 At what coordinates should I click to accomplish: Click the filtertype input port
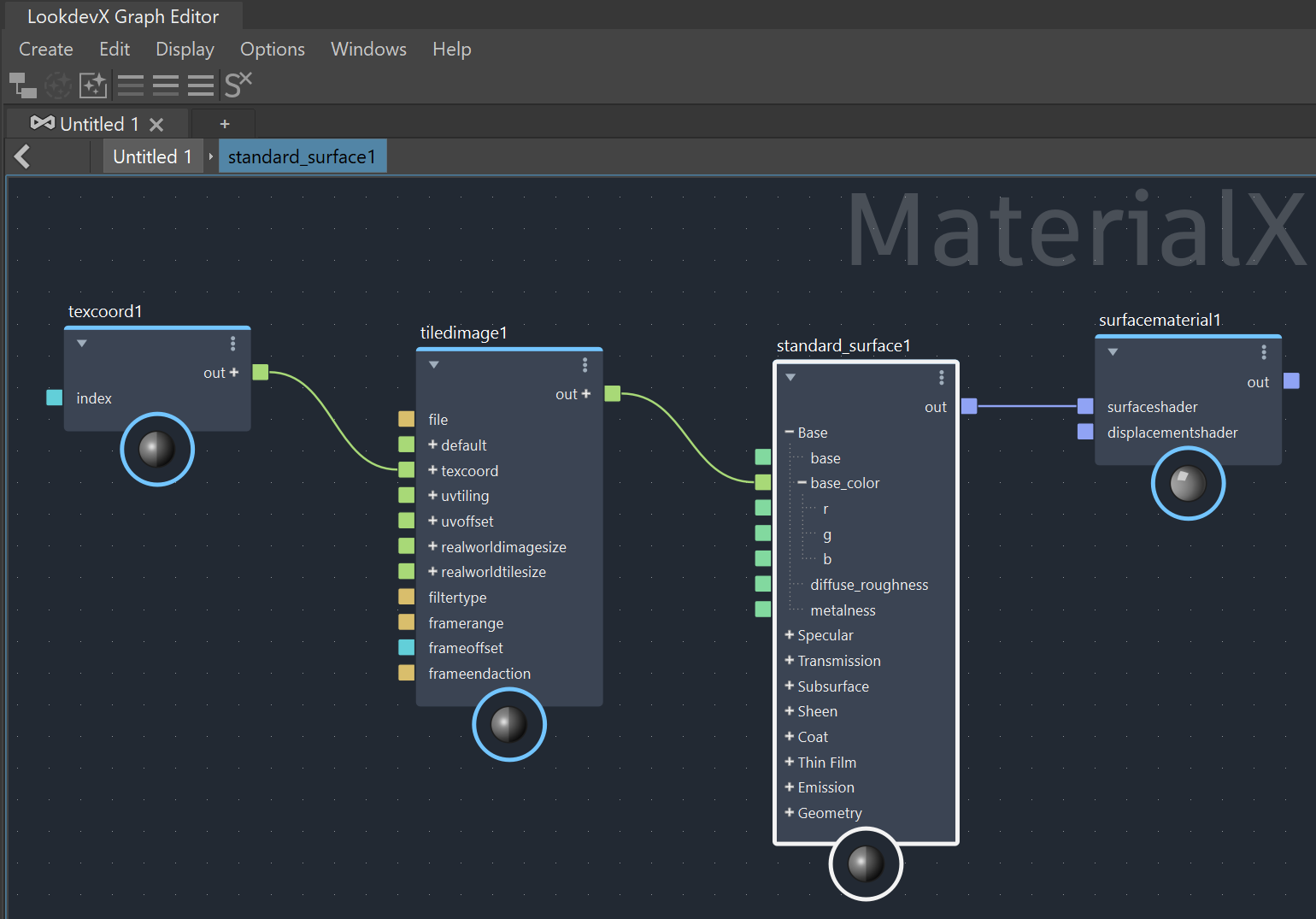click(x=407, y=597)
